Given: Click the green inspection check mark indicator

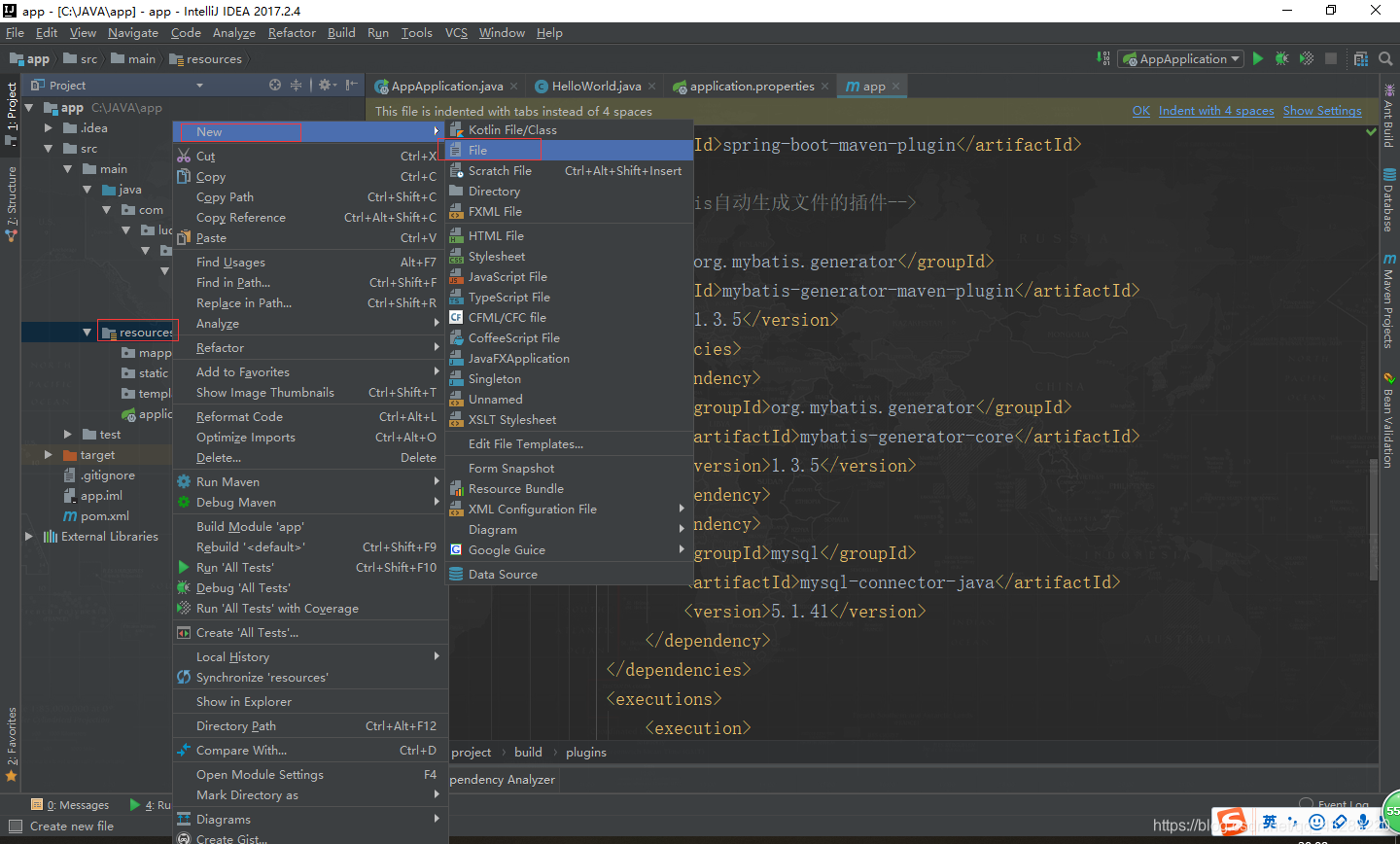Looking at the screenshot, I should (1371, 132).
